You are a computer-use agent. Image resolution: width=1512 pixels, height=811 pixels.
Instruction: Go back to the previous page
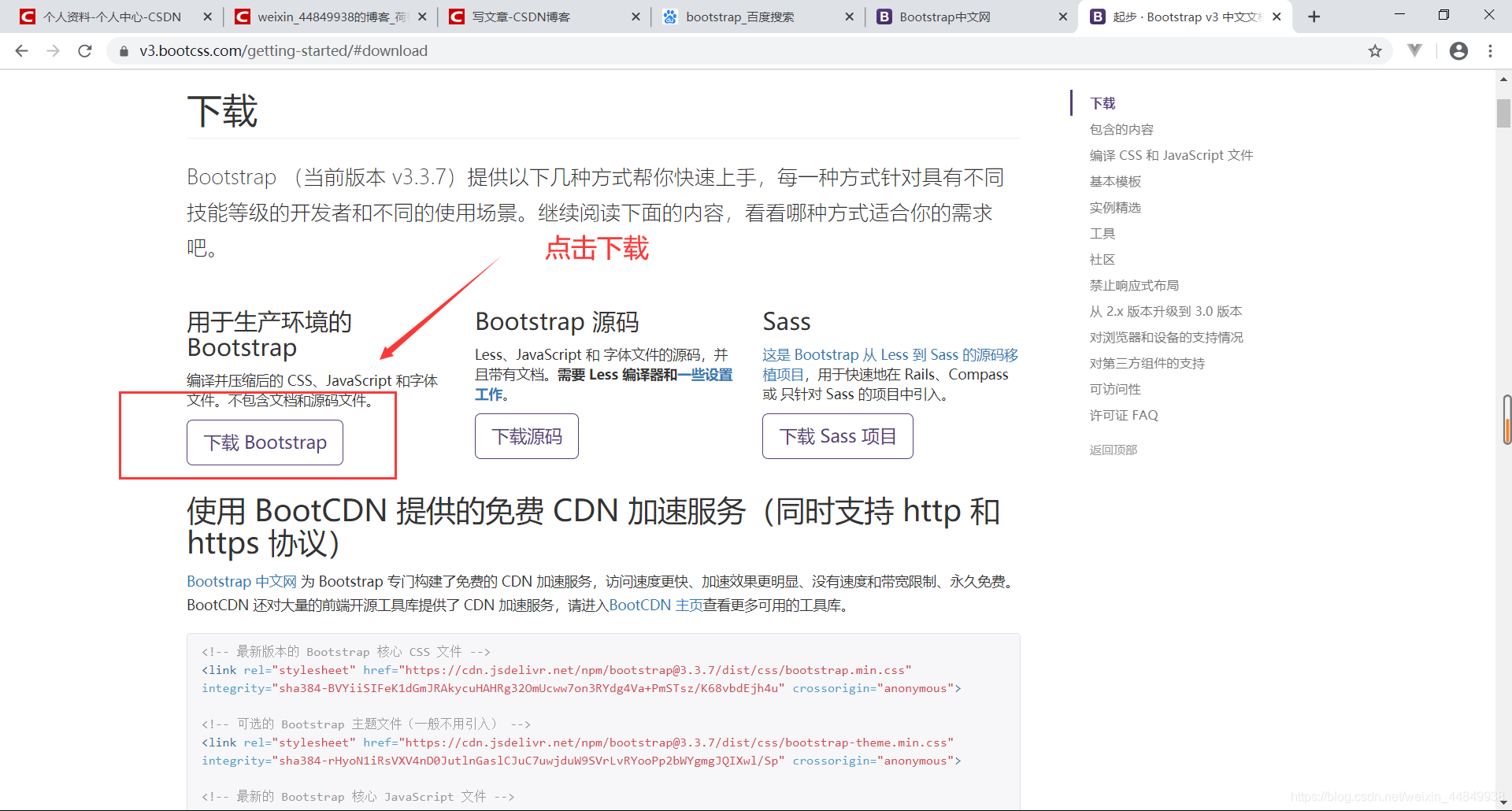(x=21, y=51)
